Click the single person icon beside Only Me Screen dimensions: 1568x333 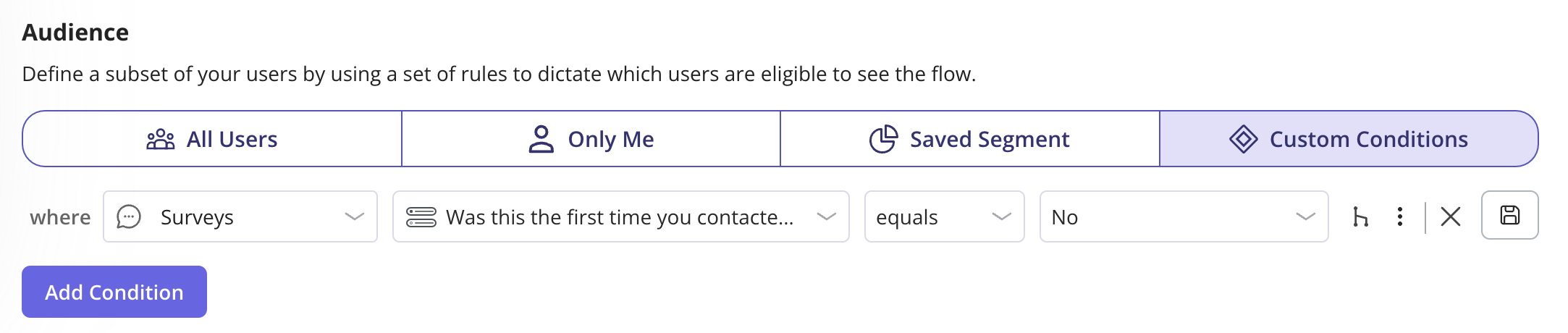541,139
